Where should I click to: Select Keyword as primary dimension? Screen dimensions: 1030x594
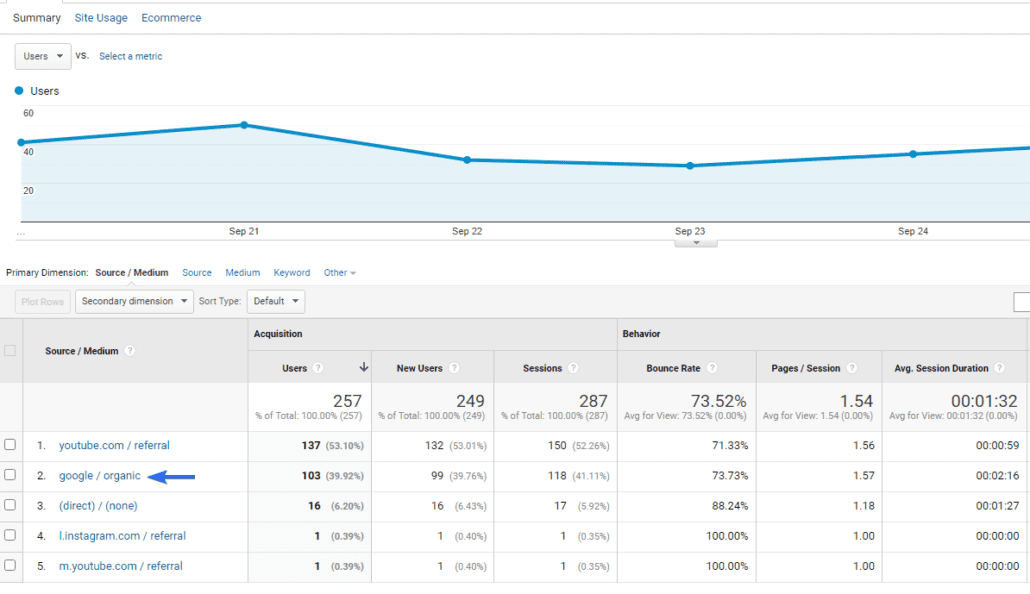point(292,273)
